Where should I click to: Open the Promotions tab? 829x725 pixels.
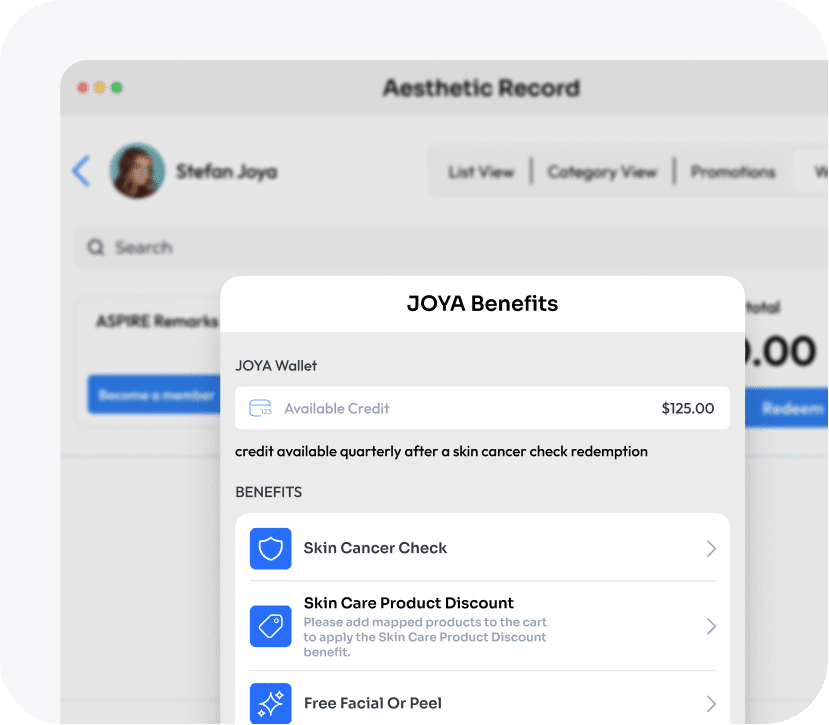pyautogui.click(x=733, y=172)
